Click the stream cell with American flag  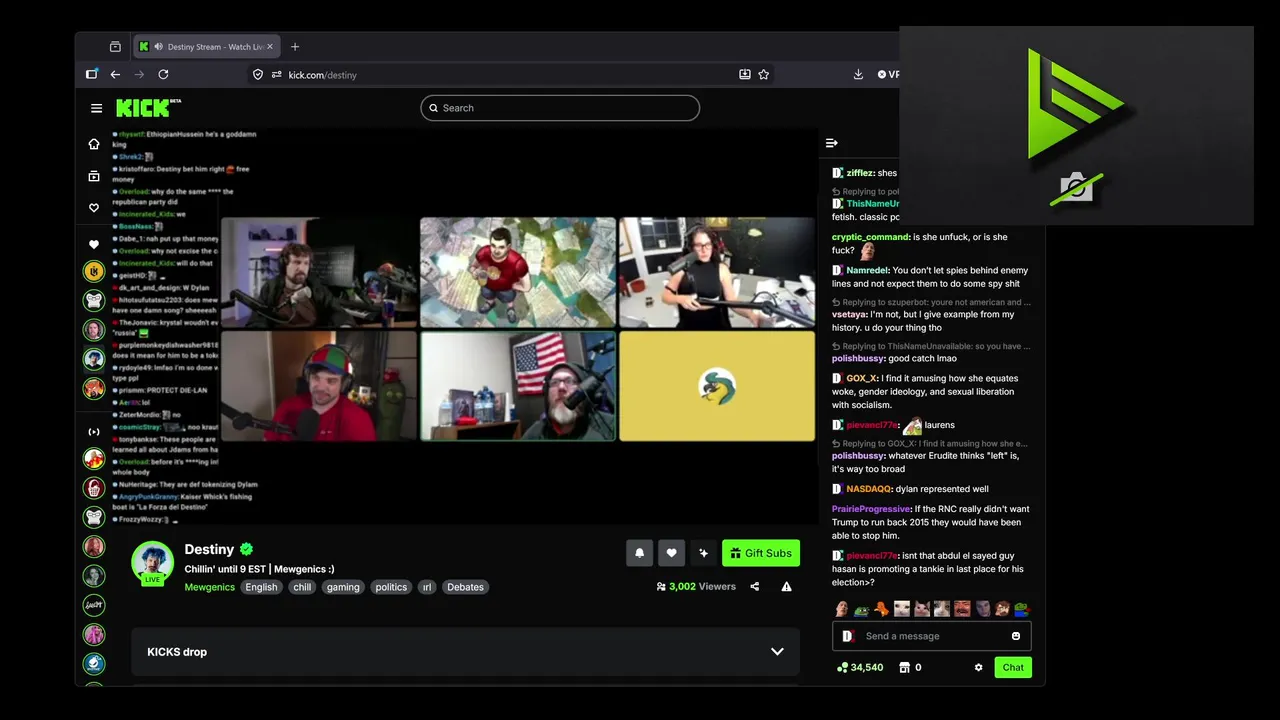coord(518,386)
